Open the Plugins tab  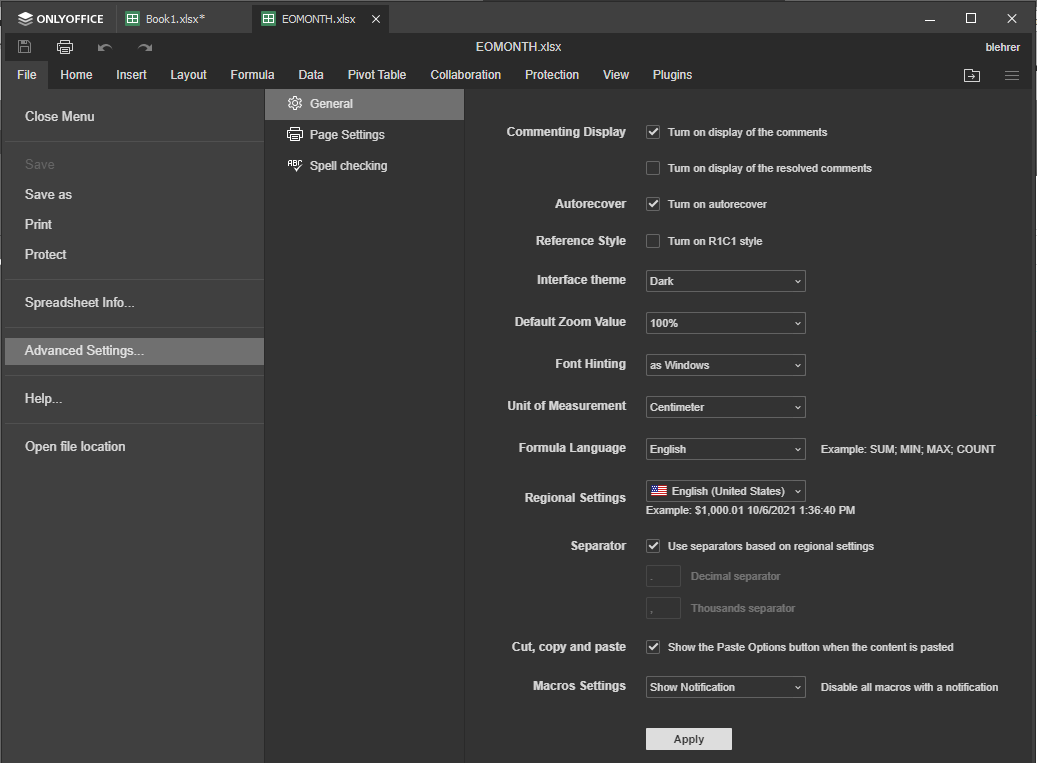click(672, 75)
